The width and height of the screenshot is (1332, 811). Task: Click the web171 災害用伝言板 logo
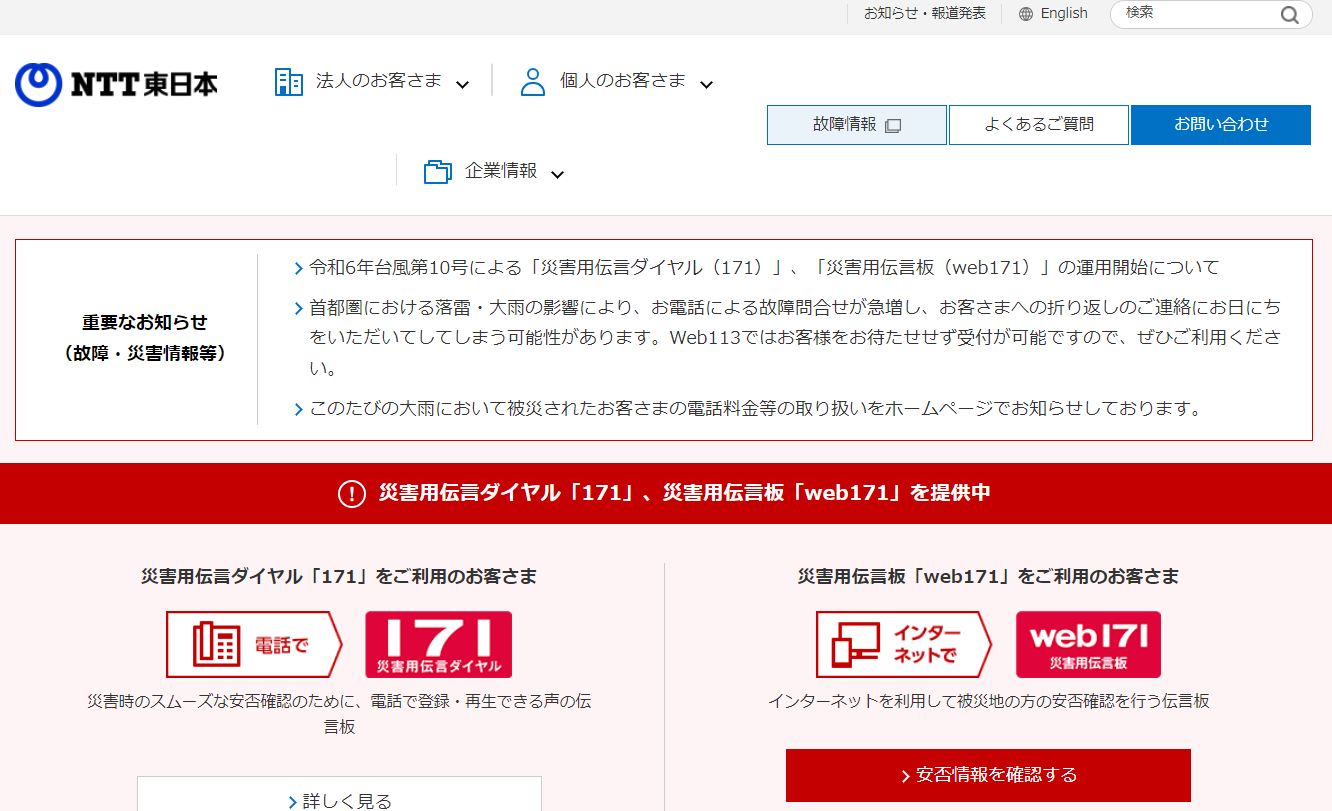[x=1088, y=645]
